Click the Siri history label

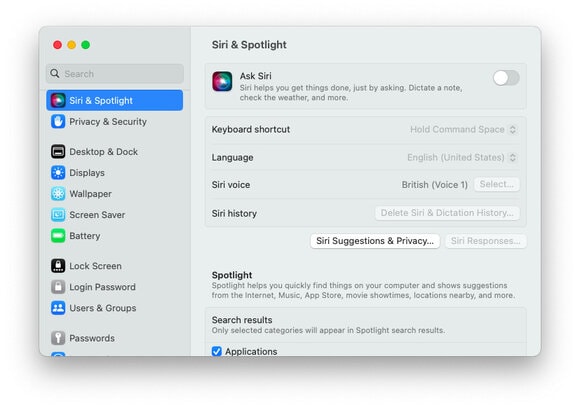[234, 213]
